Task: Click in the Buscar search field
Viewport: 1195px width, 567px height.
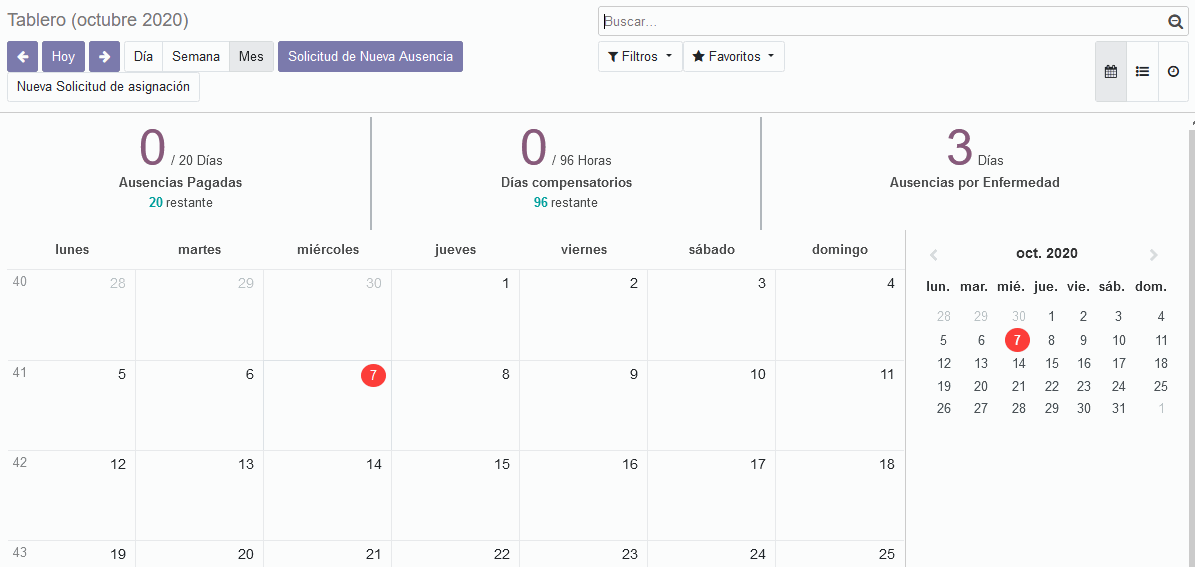Action: 880,22
